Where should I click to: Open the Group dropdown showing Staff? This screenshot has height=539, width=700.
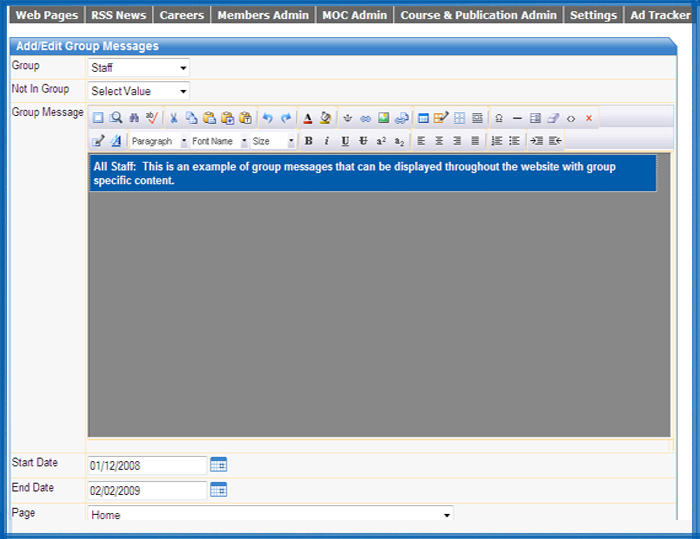click(139, 68)
